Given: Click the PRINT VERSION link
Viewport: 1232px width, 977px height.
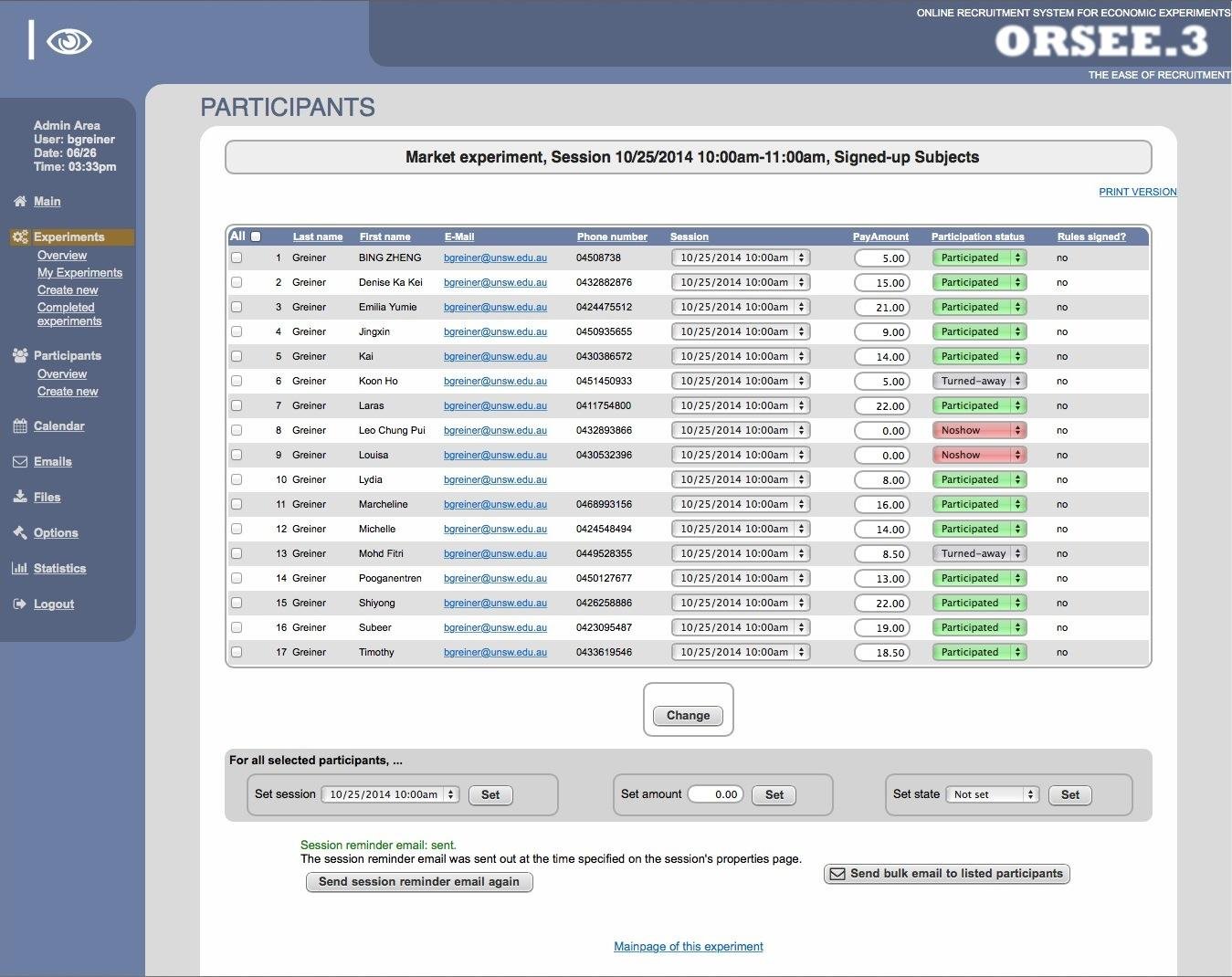Looking at the screenshot, I should pos(1137,192).
